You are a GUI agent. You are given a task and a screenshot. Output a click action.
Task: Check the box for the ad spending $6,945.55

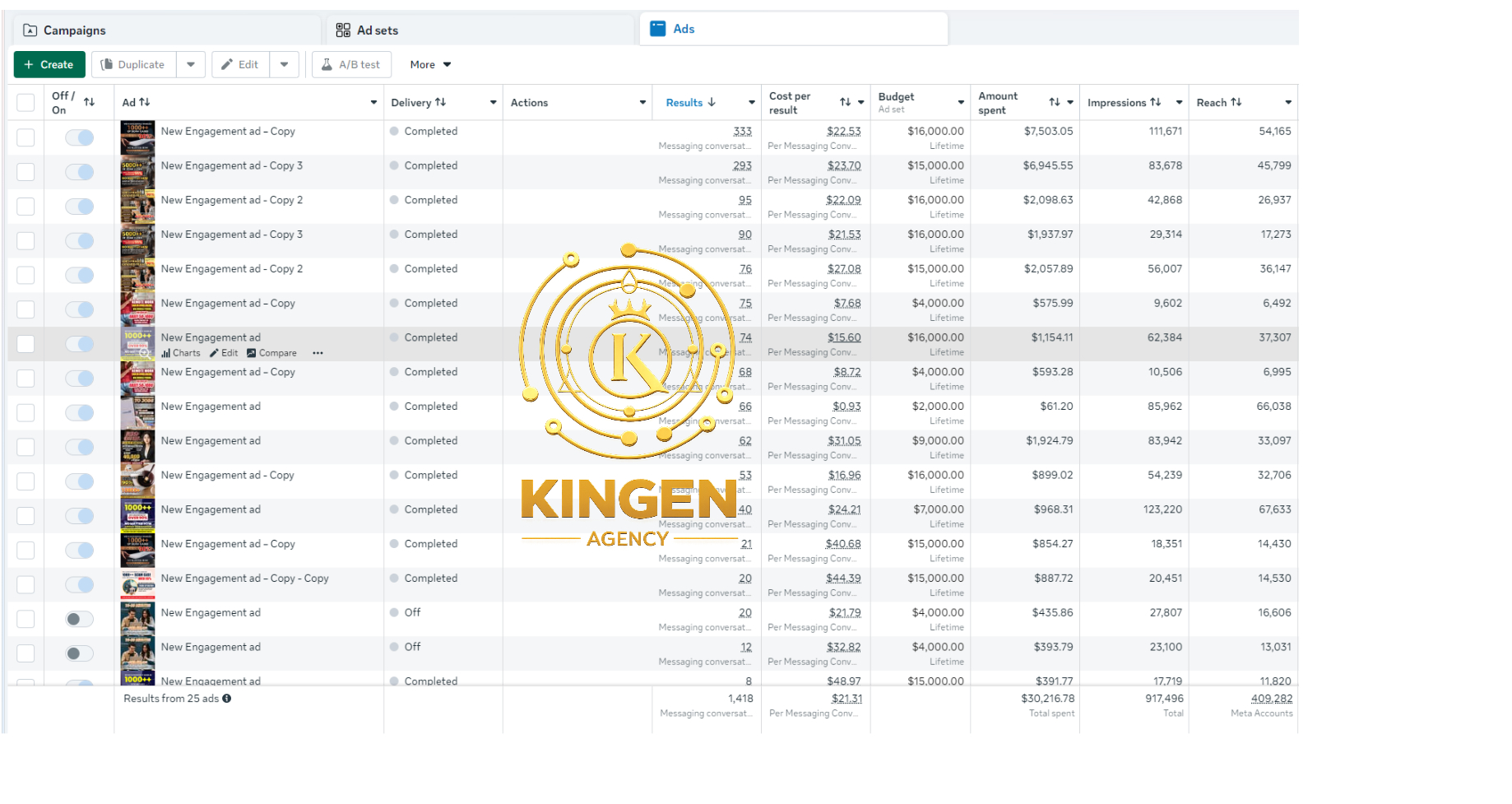tap(26, 172)
